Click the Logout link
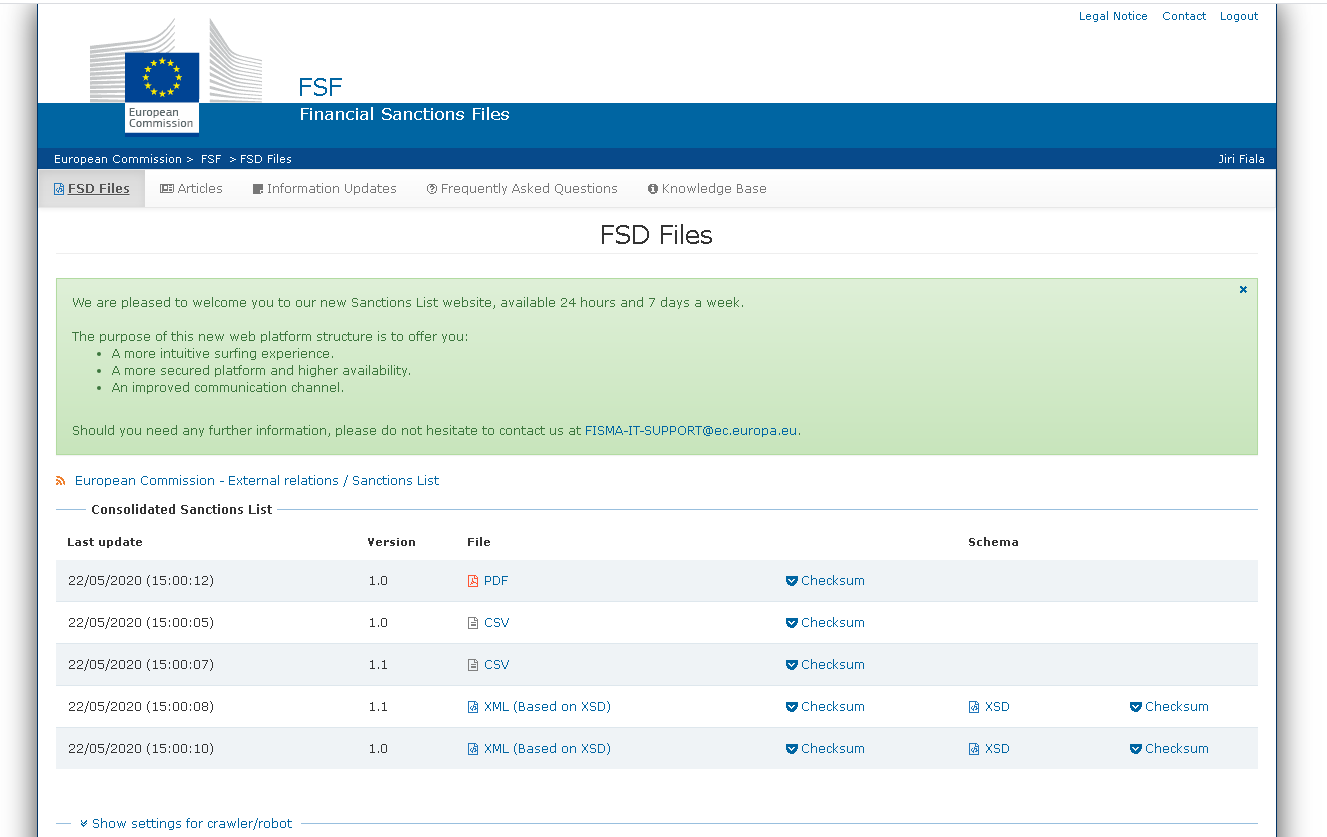This screenshot has width=1327, height=837. [x=1239, y=16]
